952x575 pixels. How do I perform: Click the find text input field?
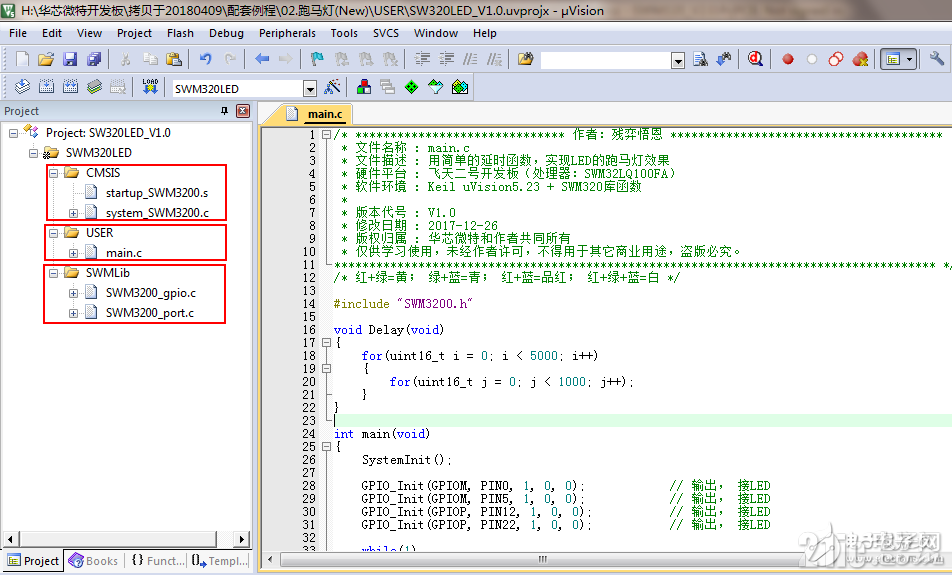tap(606, 60)
